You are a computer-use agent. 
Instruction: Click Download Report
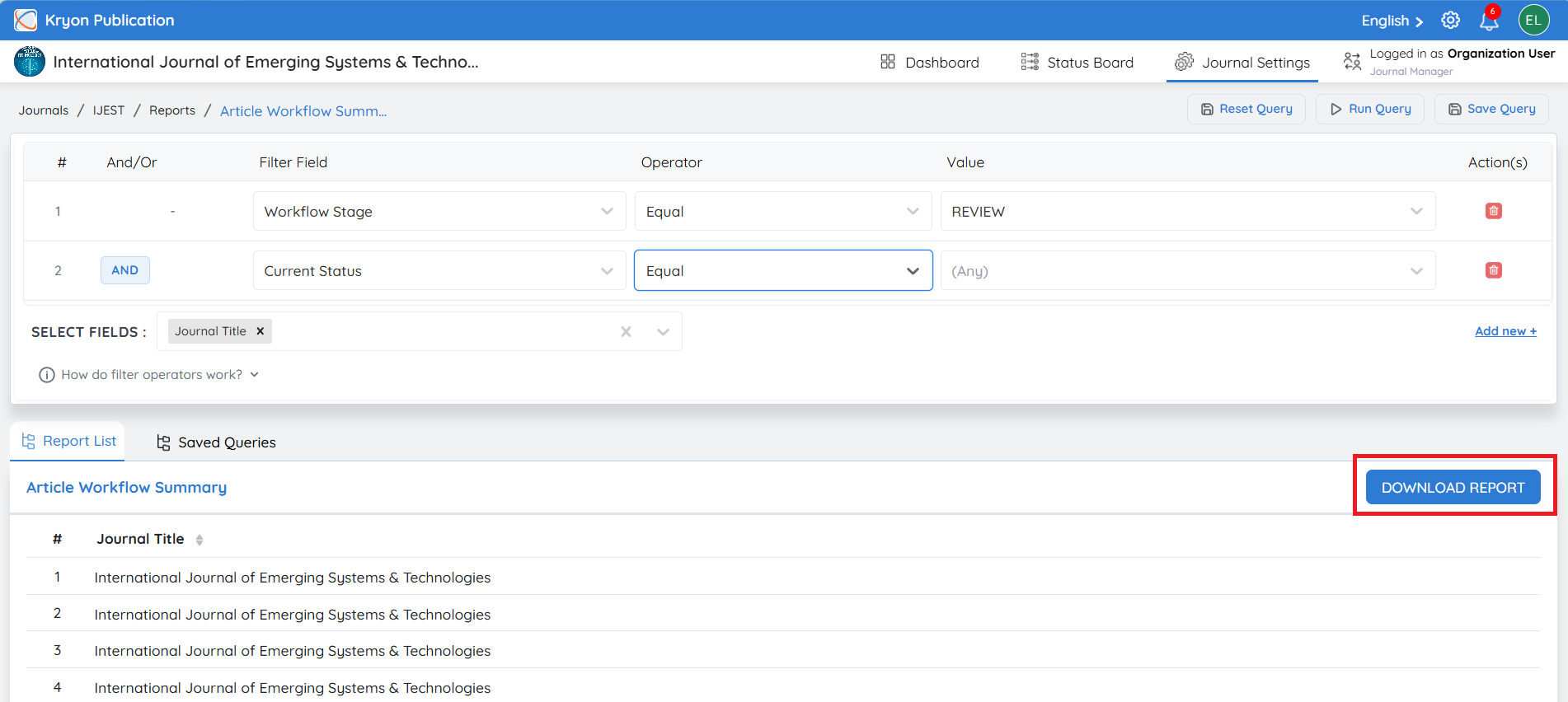1453,487
